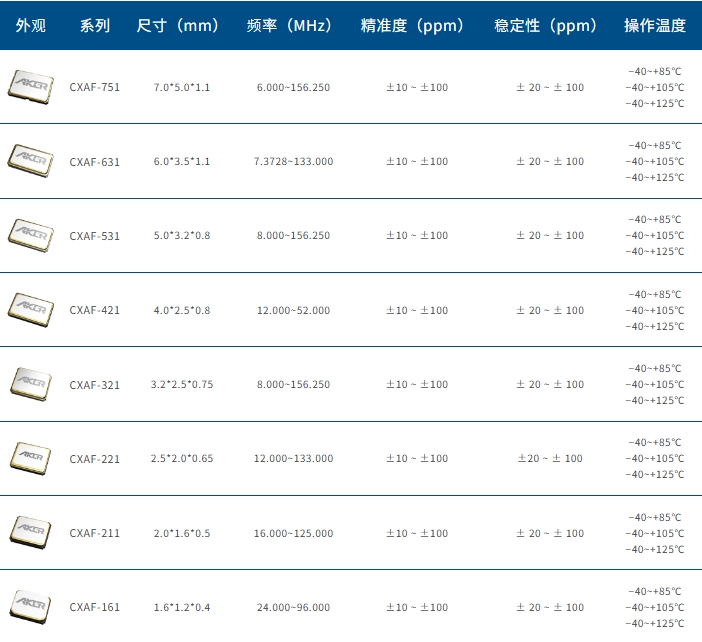The width and height of the screenshot is (702, 642).
Task: Open the CXAF-631 series link
Action: pyautogui.click(x=95, y=162)
